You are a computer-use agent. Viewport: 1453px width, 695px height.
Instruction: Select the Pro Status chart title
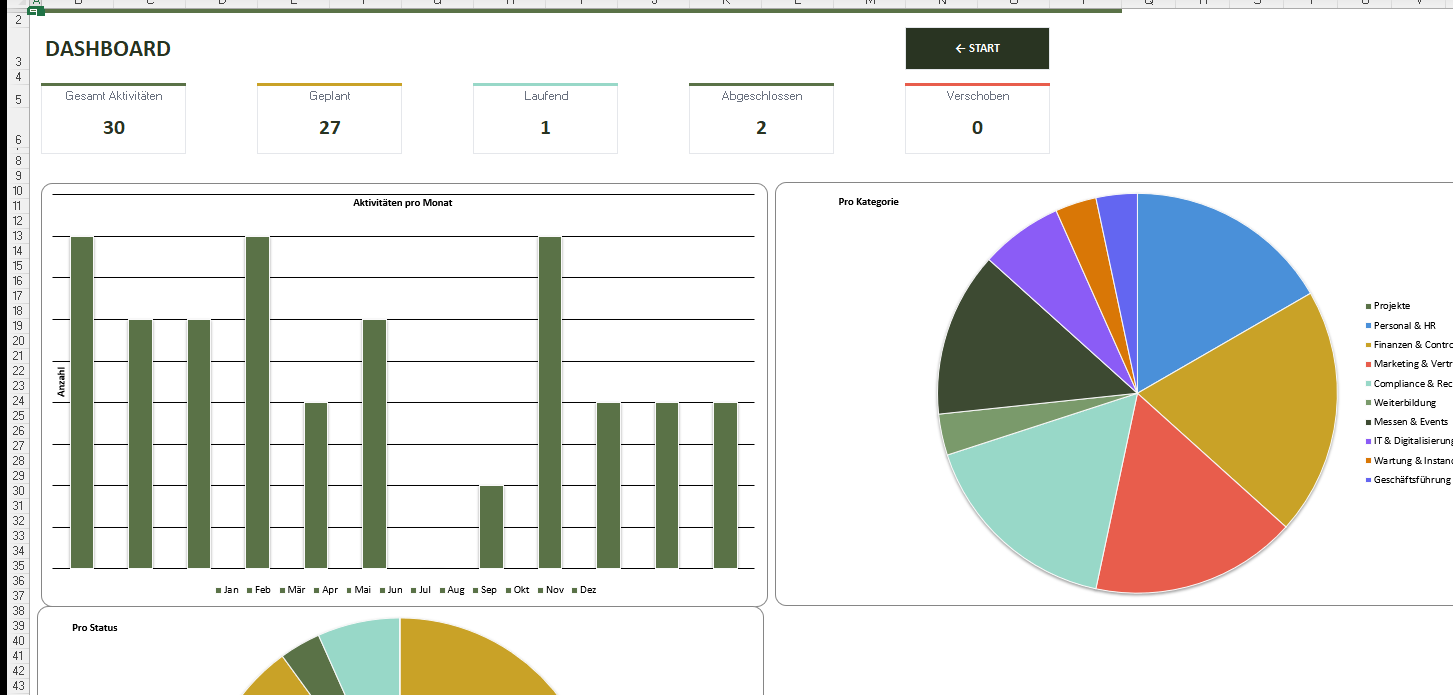[x=95, y=628]
